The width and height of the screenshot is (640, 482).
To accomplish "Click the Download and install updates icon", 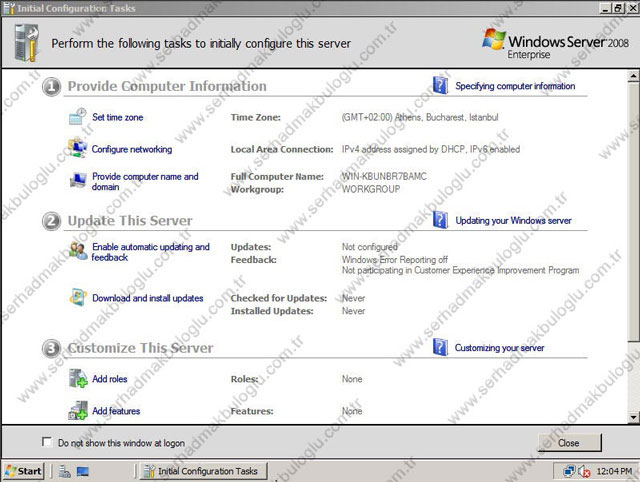I will (x=78, y=297).
